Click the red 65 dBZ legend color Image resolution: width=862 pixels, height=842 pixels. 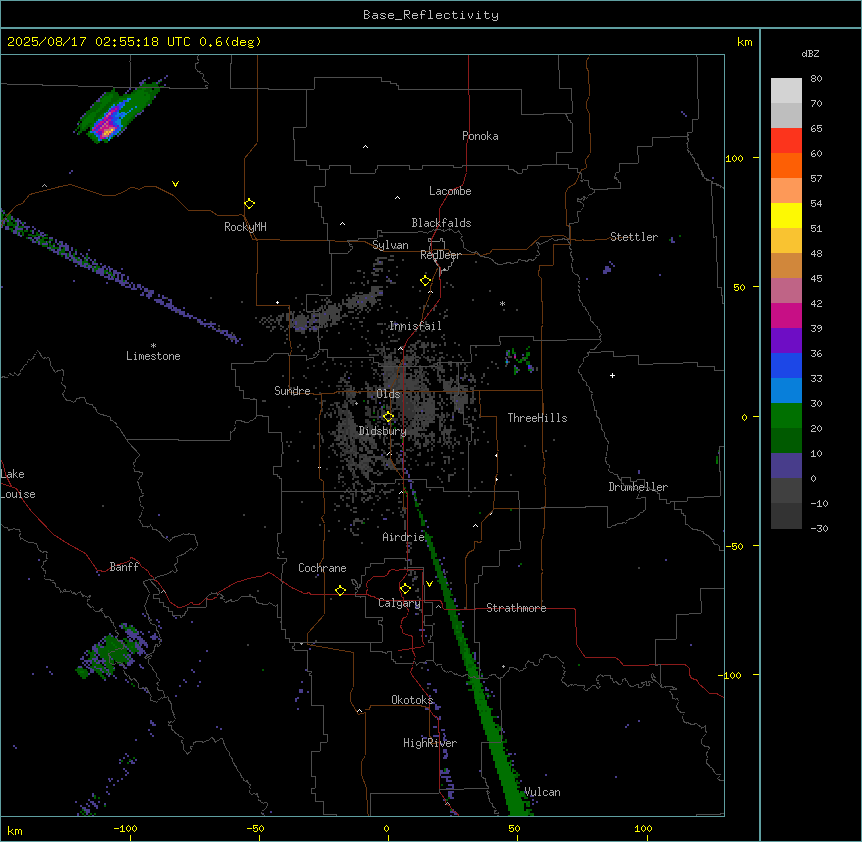(x=786, y=141)
